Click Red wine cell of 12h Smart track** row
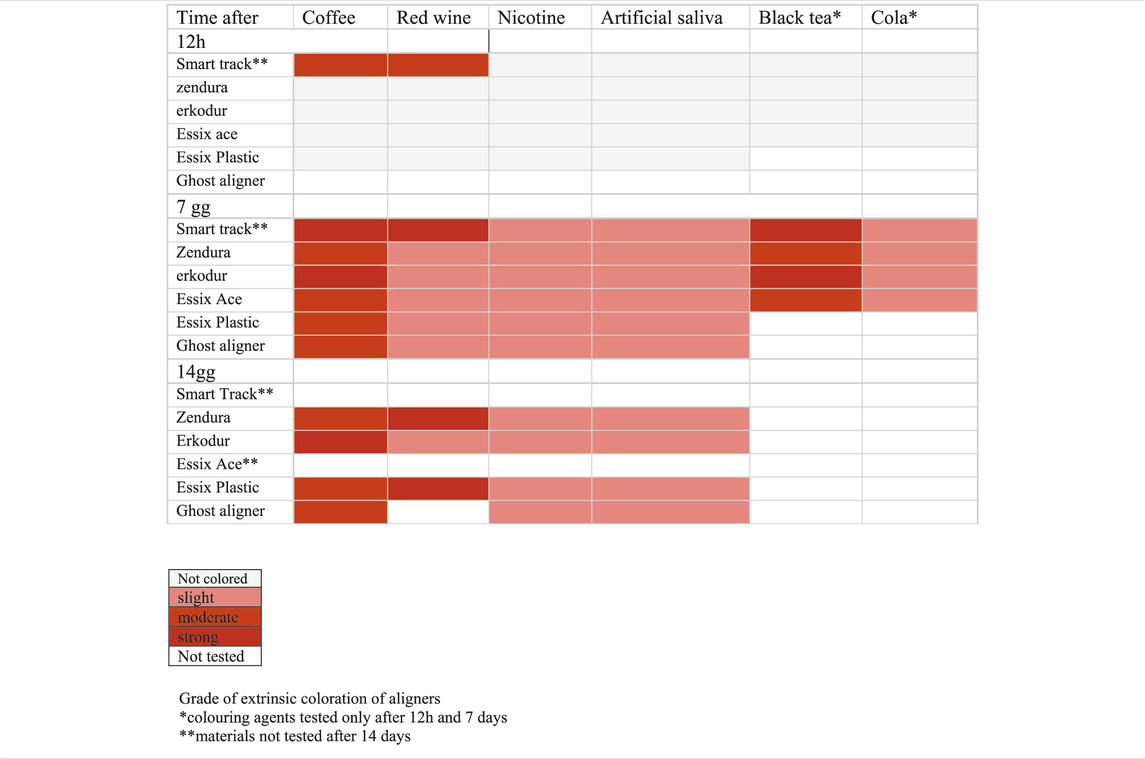The width and height of the screenshot is (1145, 759). click(438, 64)
